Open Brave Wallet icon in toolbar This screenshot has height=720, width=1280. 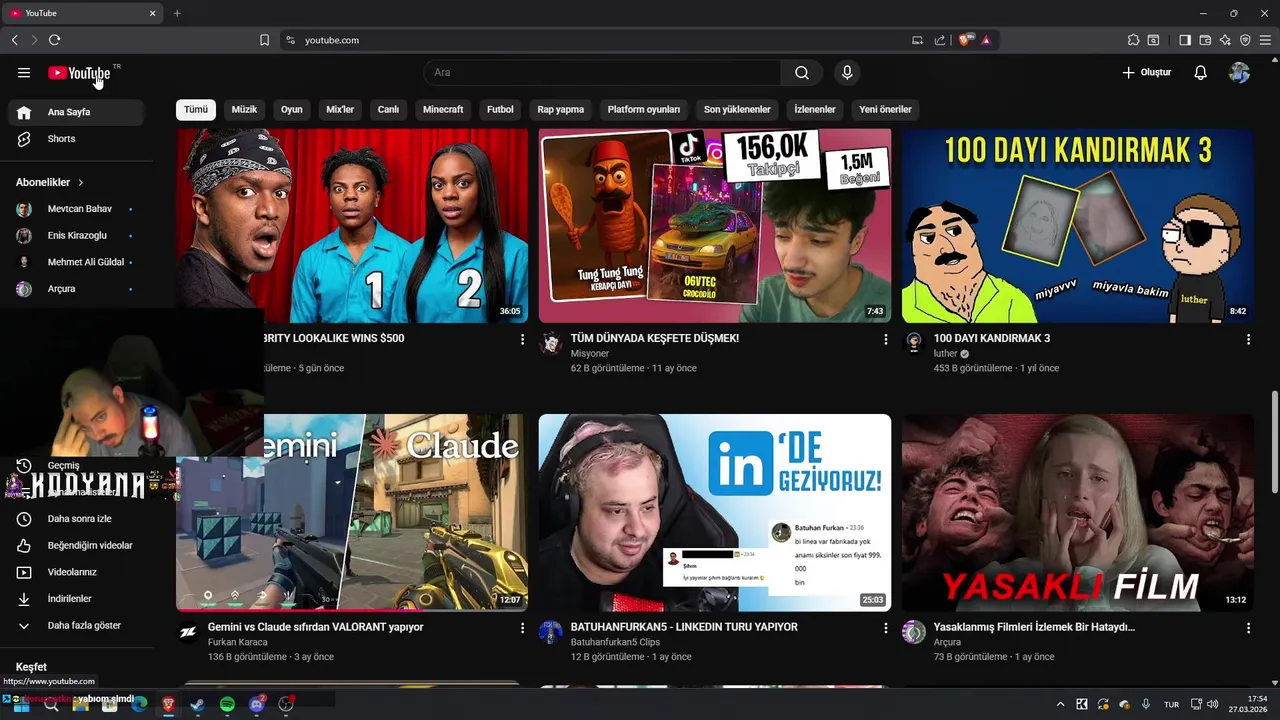click(1205, 40)
